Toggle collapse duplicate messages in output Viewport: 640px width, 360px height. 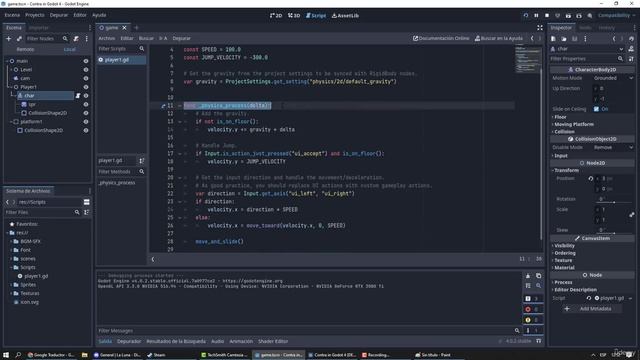point(528,286)
